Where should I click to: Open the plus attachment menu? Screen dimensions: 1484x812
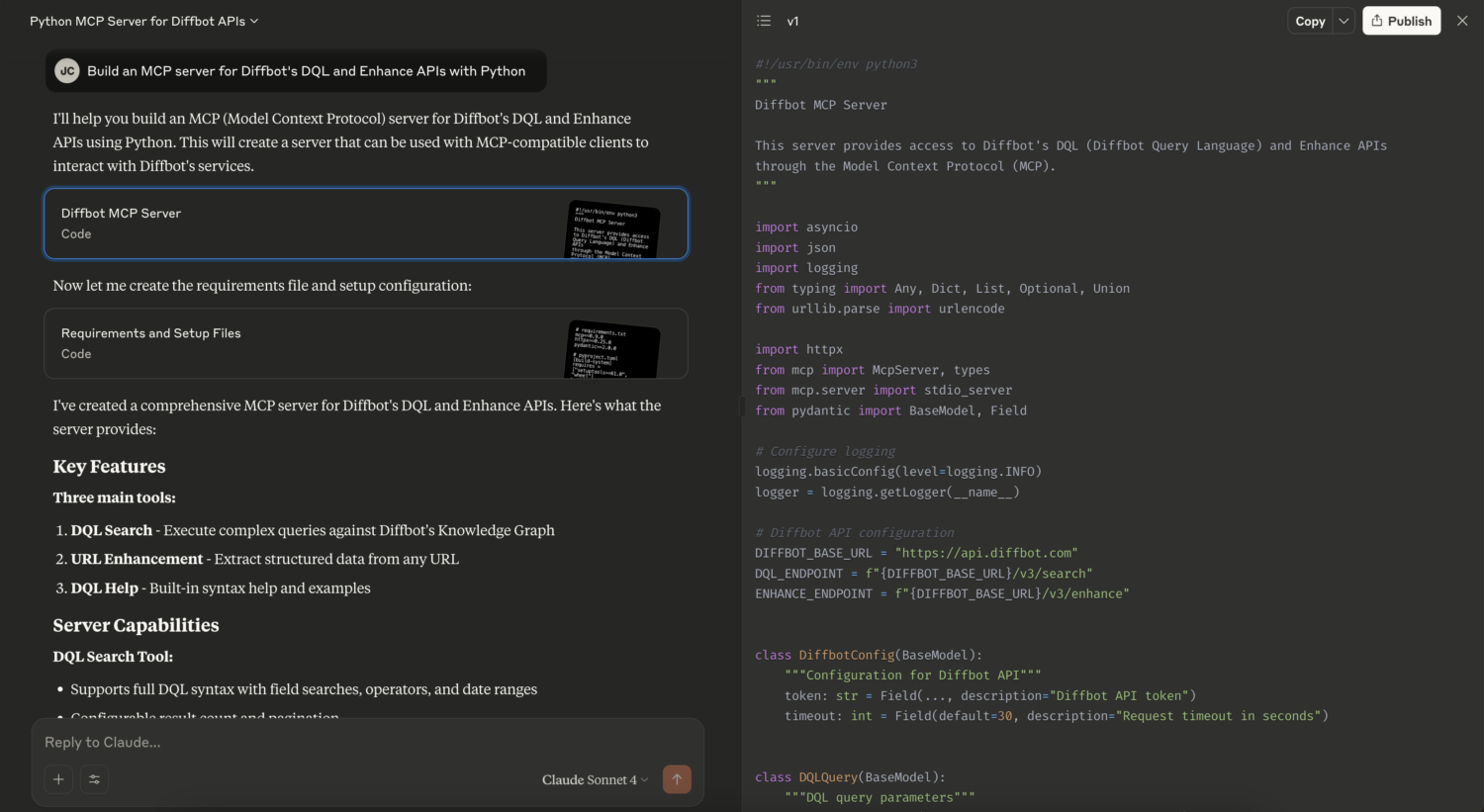tap(58, 779)
